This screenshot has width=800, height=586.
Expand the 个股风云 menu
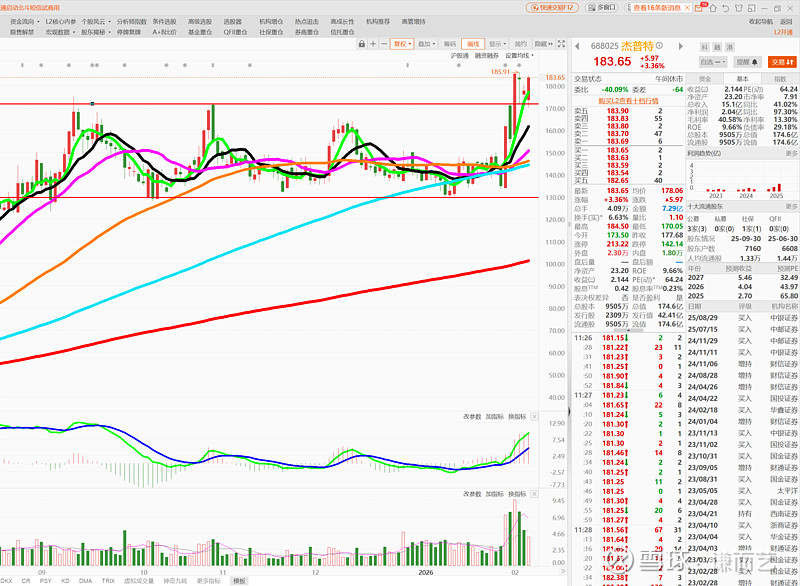pos(96,21)
